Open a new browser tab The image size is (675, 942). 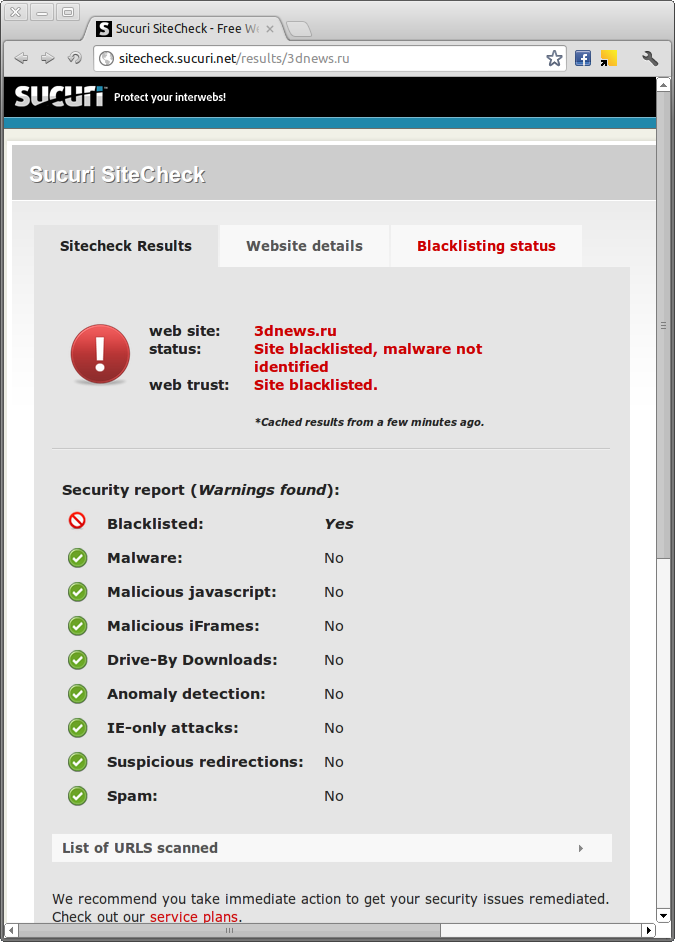tap(298, 29)
